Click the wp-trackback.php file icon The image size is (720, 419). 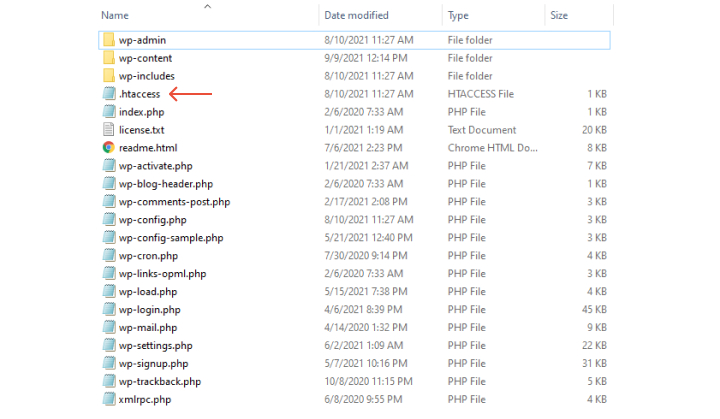[109, 381]
